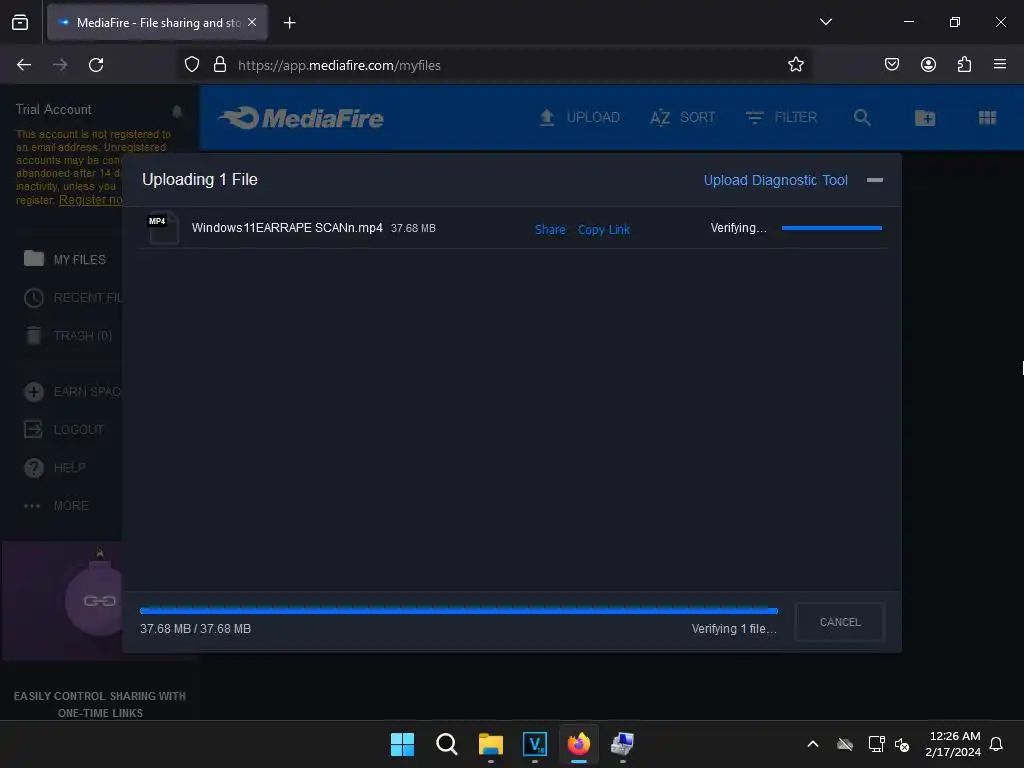Minimize the upload dialog with the dash icon
Image resolution: width=1024 pixels, height=768 pixels.
[875, 180]
